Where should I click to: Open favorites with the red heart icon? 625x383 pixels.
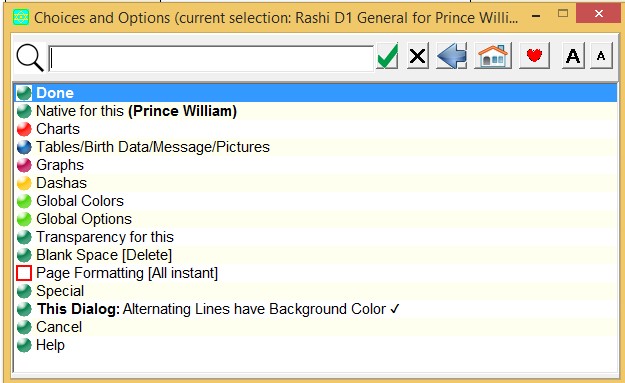(x=534, y=56)
